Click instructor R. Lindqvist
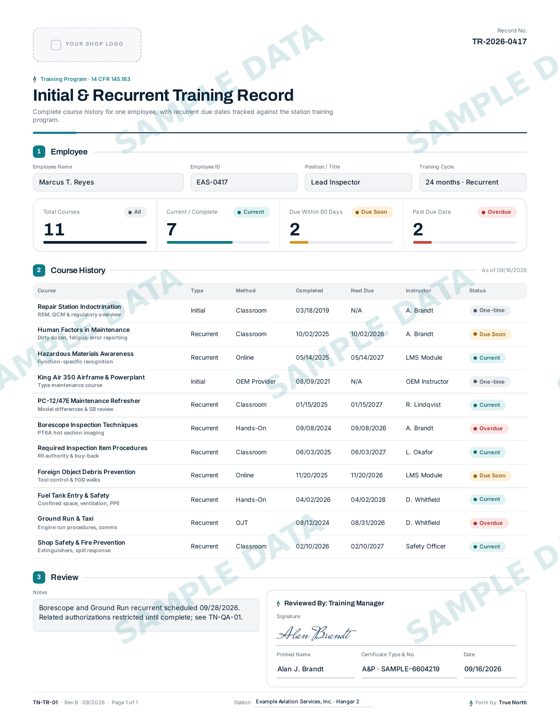560x725 pixels. [x=423, y=405]
